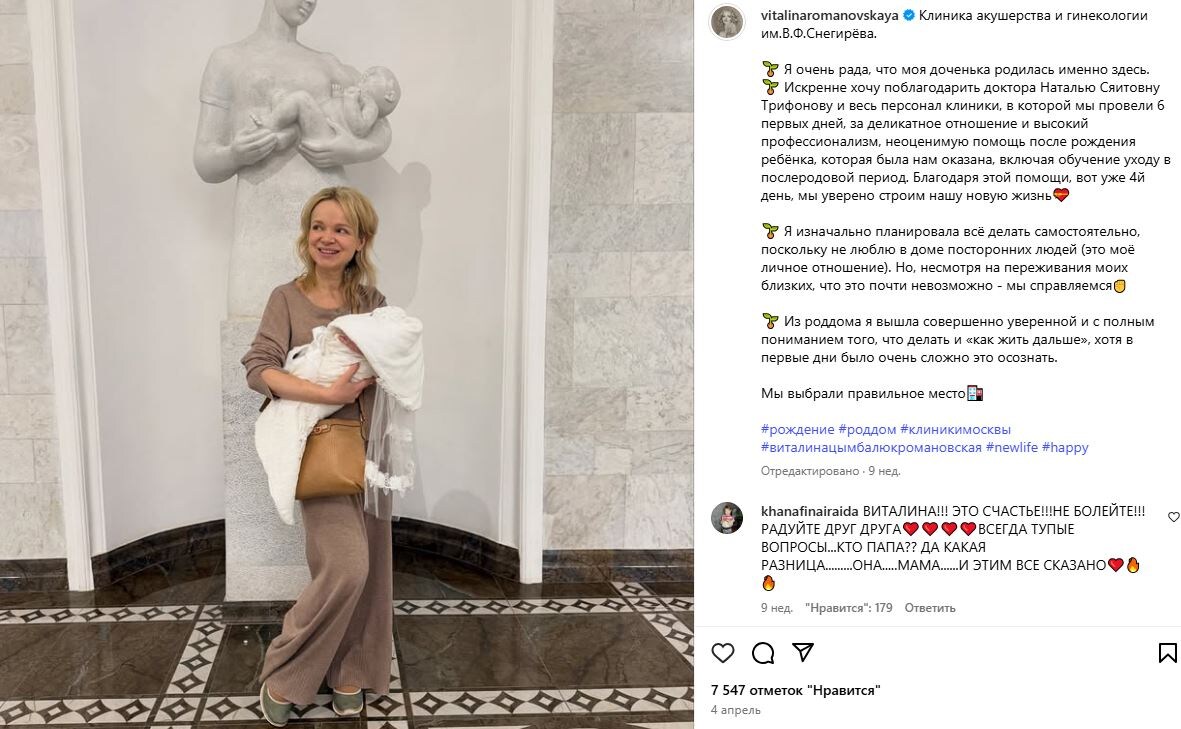Open khanafinairaida username link

810,511
